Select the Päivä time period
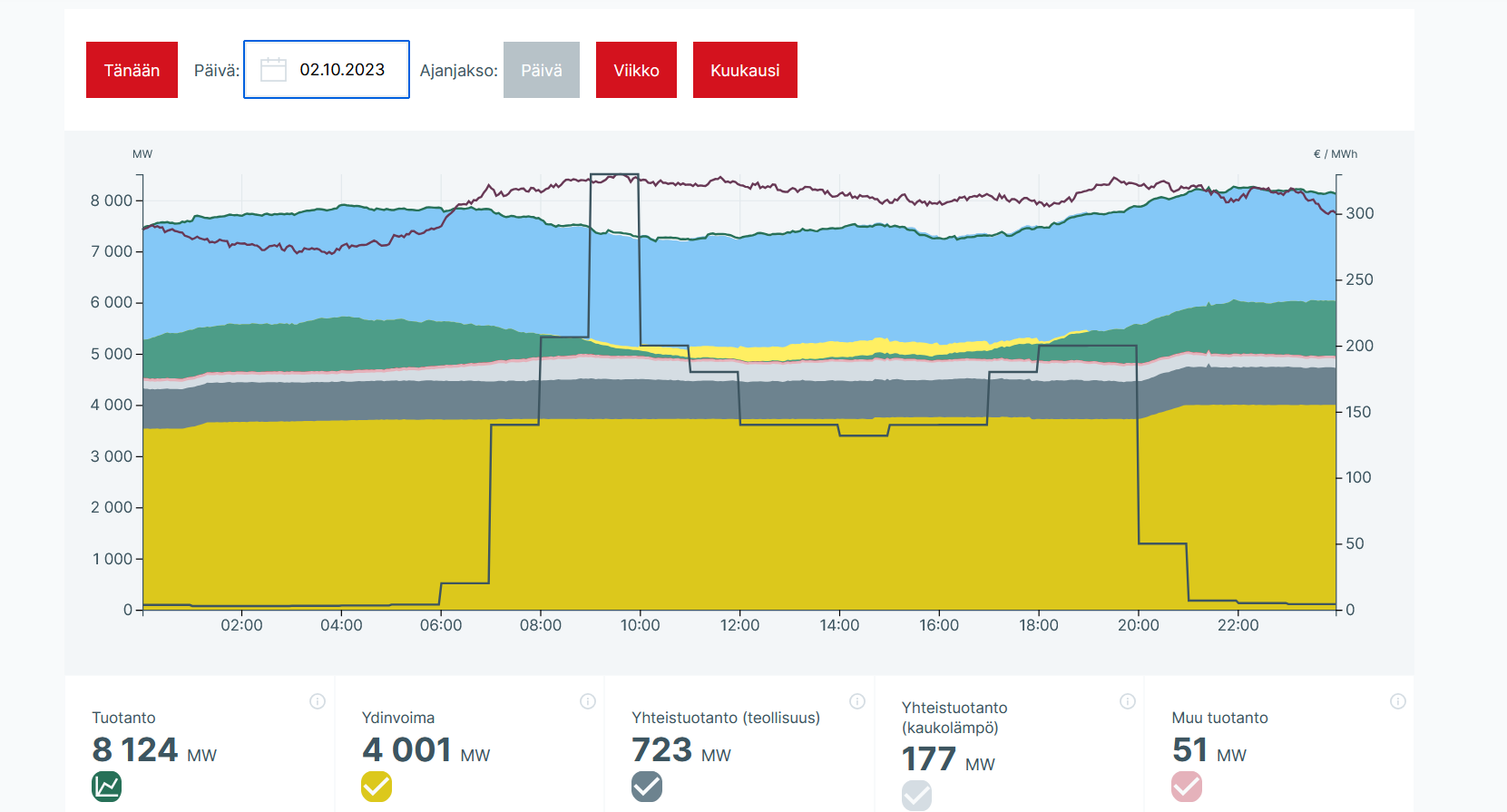Screen dimensions: 1507x812 [542, 70]
